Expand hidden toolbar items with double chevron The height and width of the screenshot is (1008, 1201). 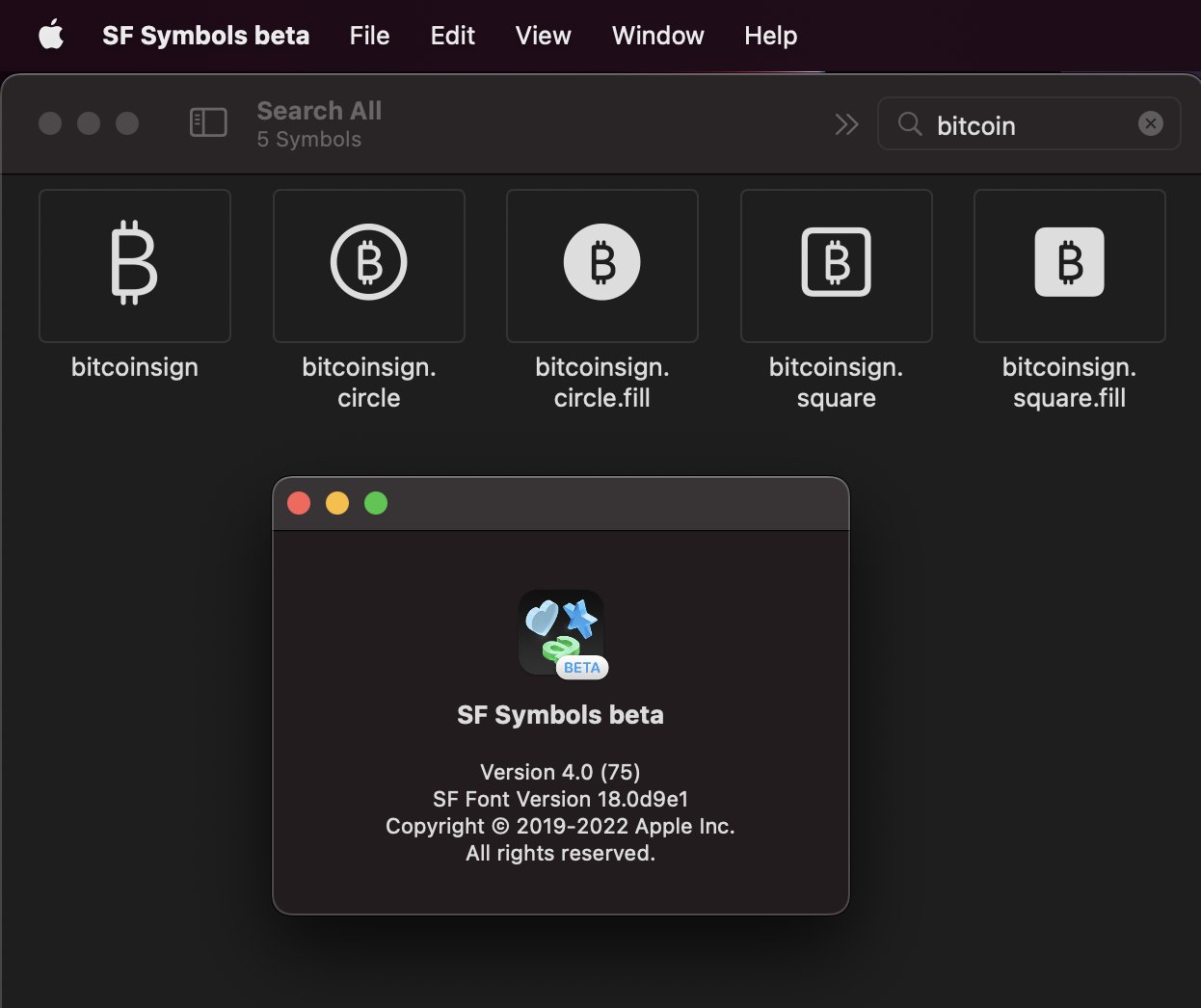[x=846, y=124]
